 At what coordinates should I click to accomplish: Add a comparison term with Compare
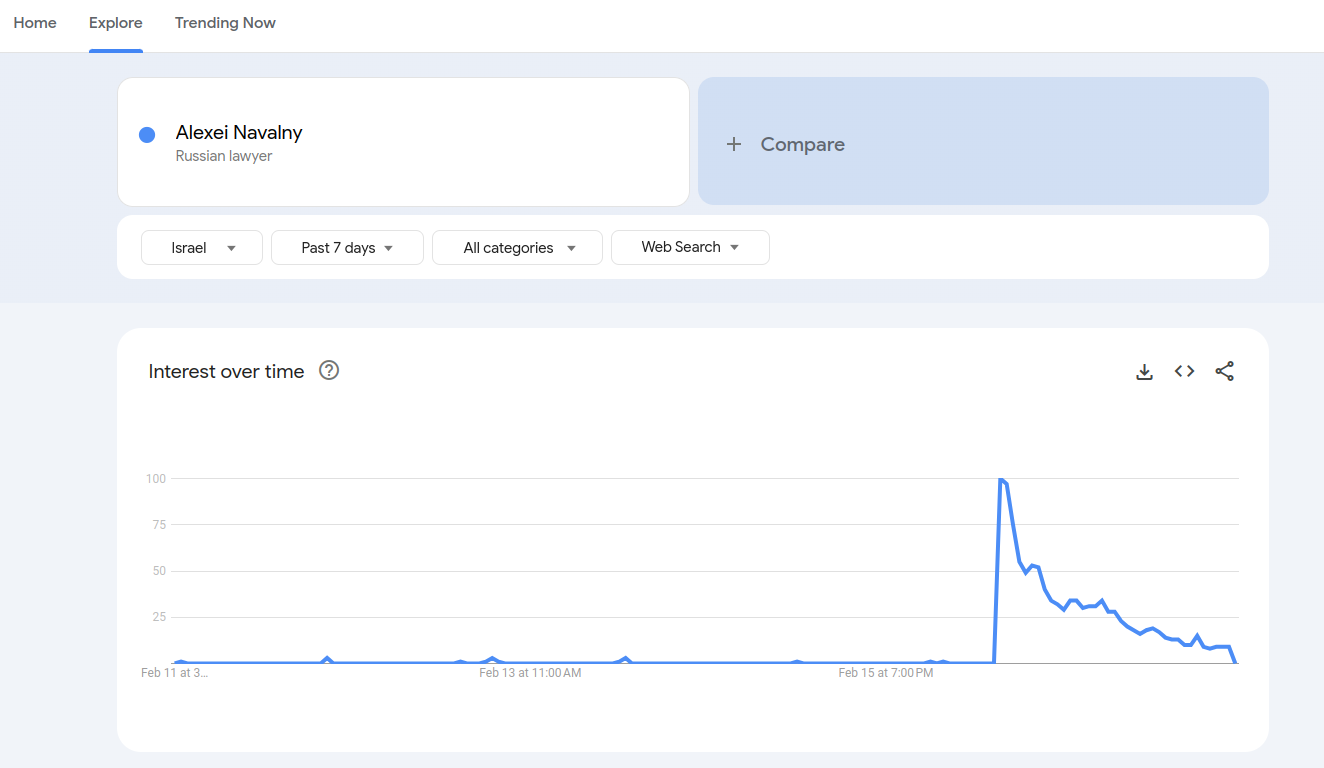coord(802,144)
